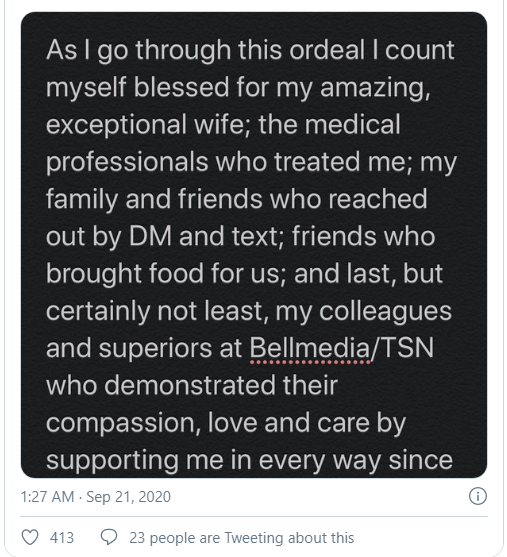Open the tweet timestamp 1:27 AM
The height and width of the screenshot is (557, 507).
tap(47, 497)
